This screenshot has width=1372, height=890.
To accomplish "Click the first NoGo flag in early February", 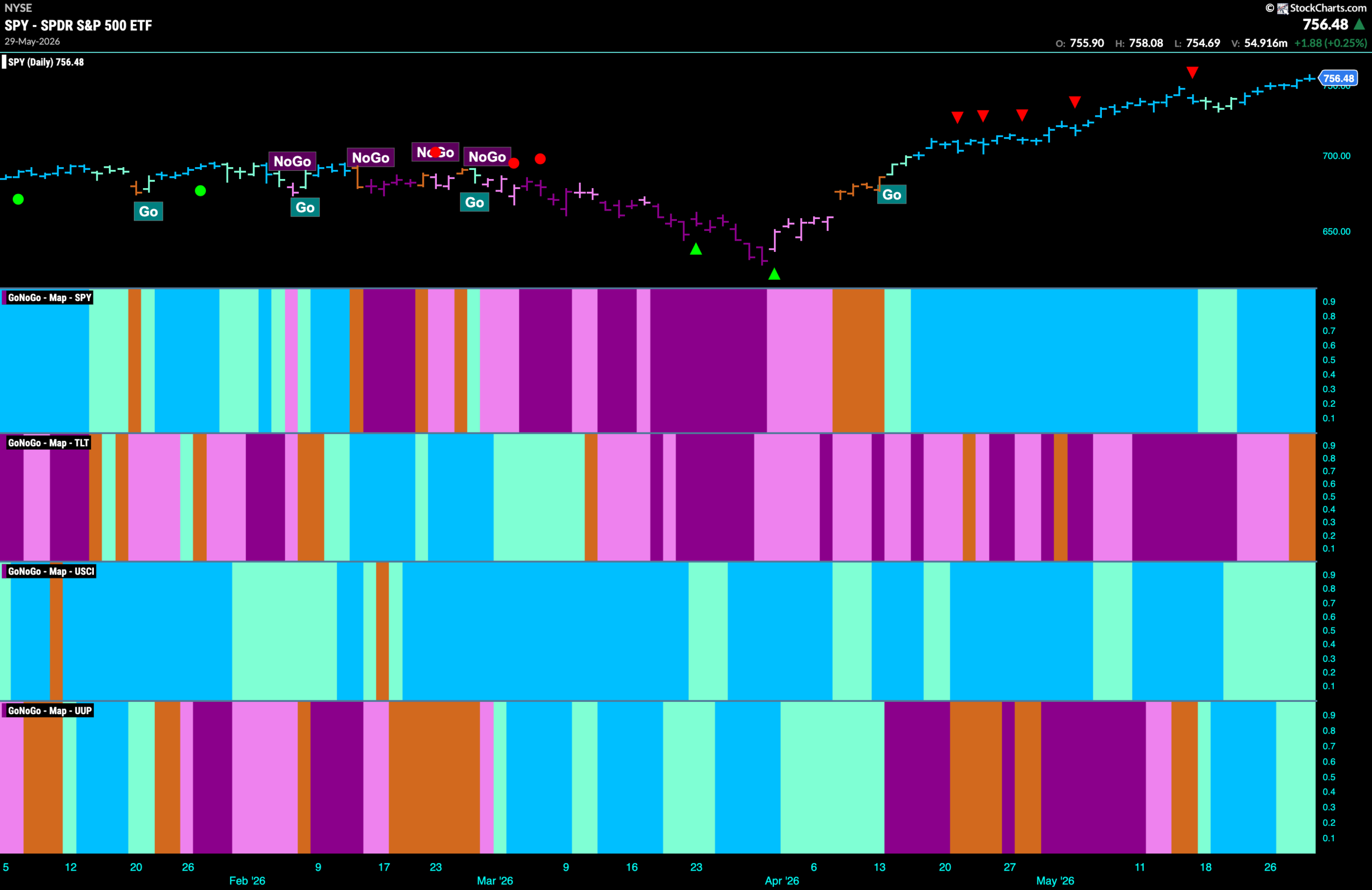I will [x=292, y=161].
